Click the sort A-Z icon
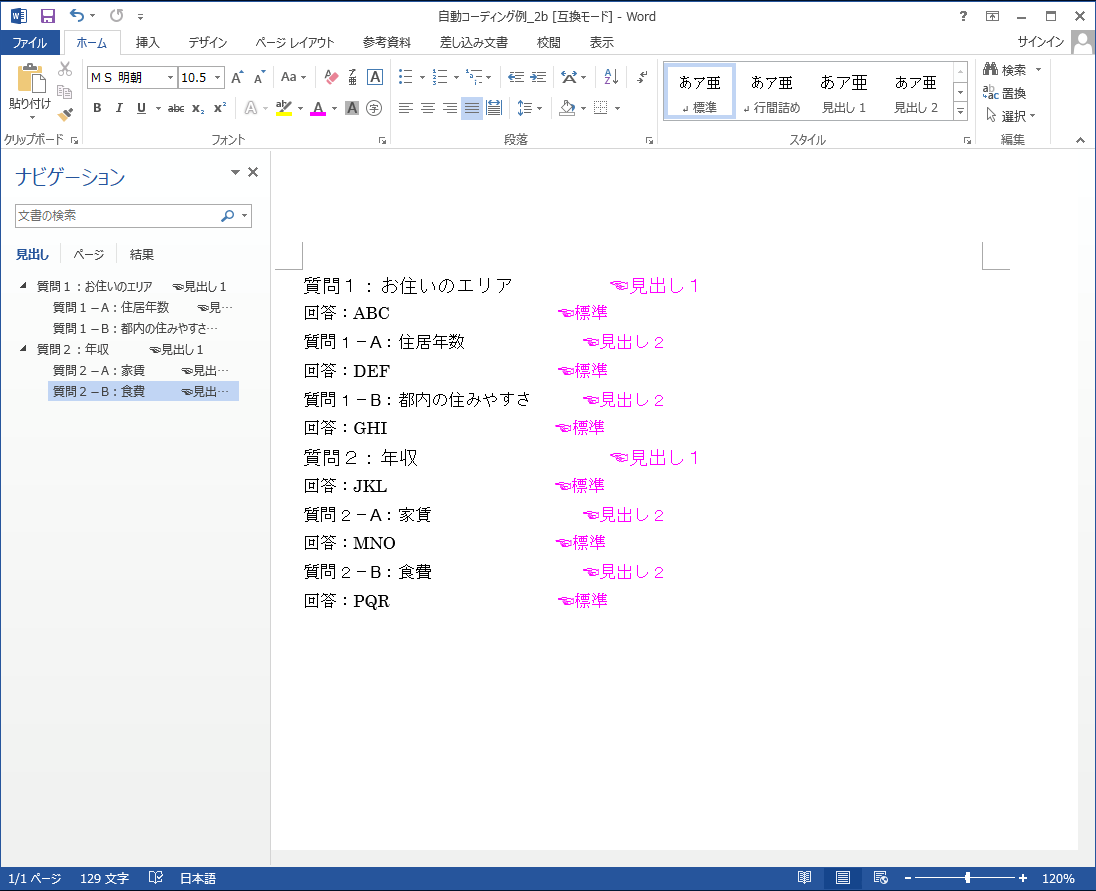 click(612, 77)
